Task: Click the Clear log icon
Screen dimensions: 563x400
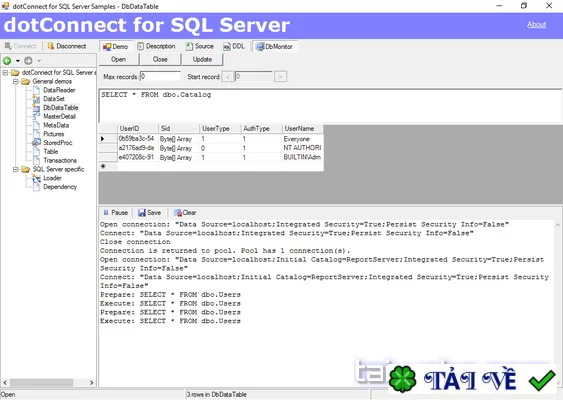Action: click(178, 213)
